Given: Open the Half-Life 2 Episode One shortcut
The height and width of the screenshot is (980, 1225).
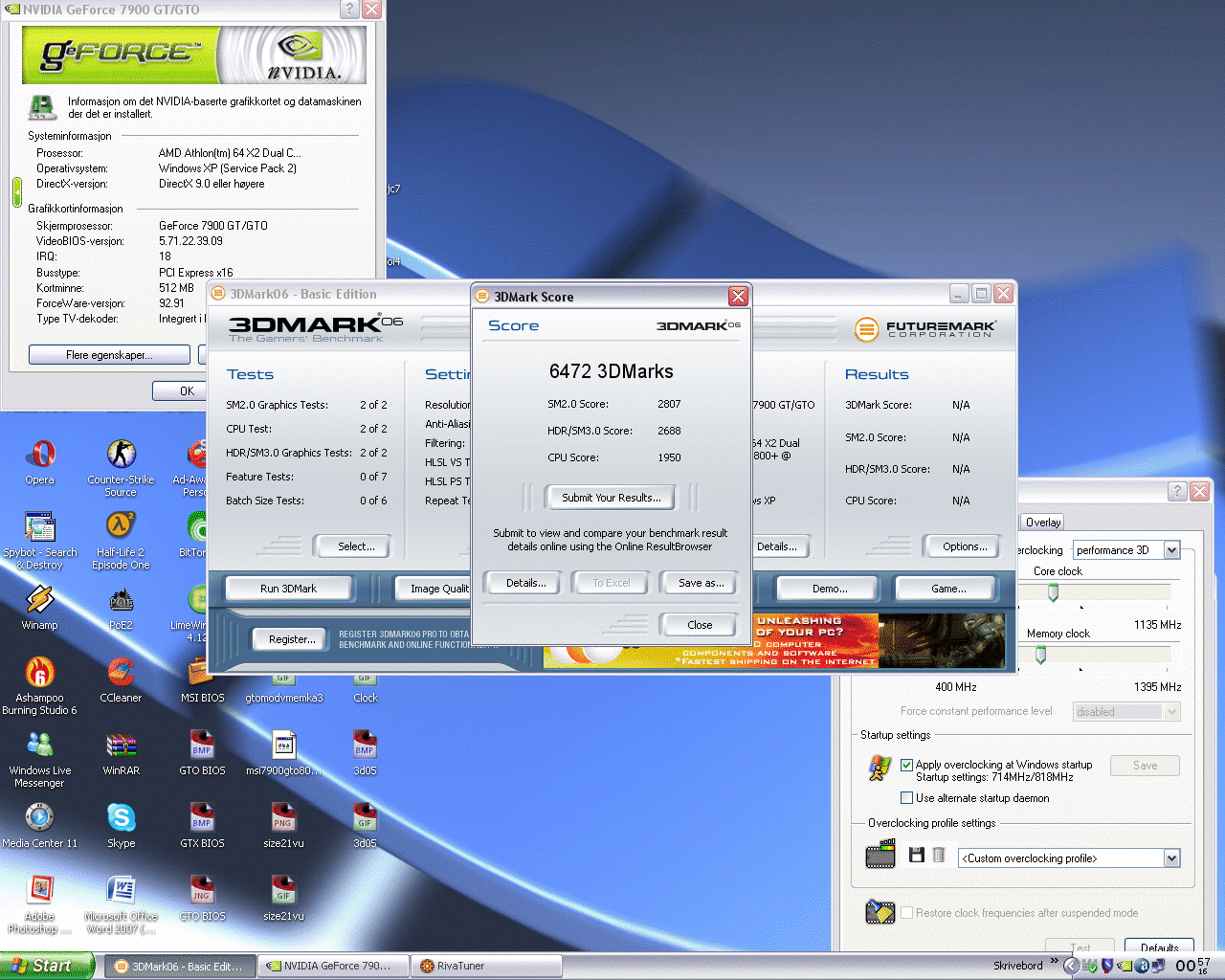Looking at the screenshot, I should pos(121,527).
